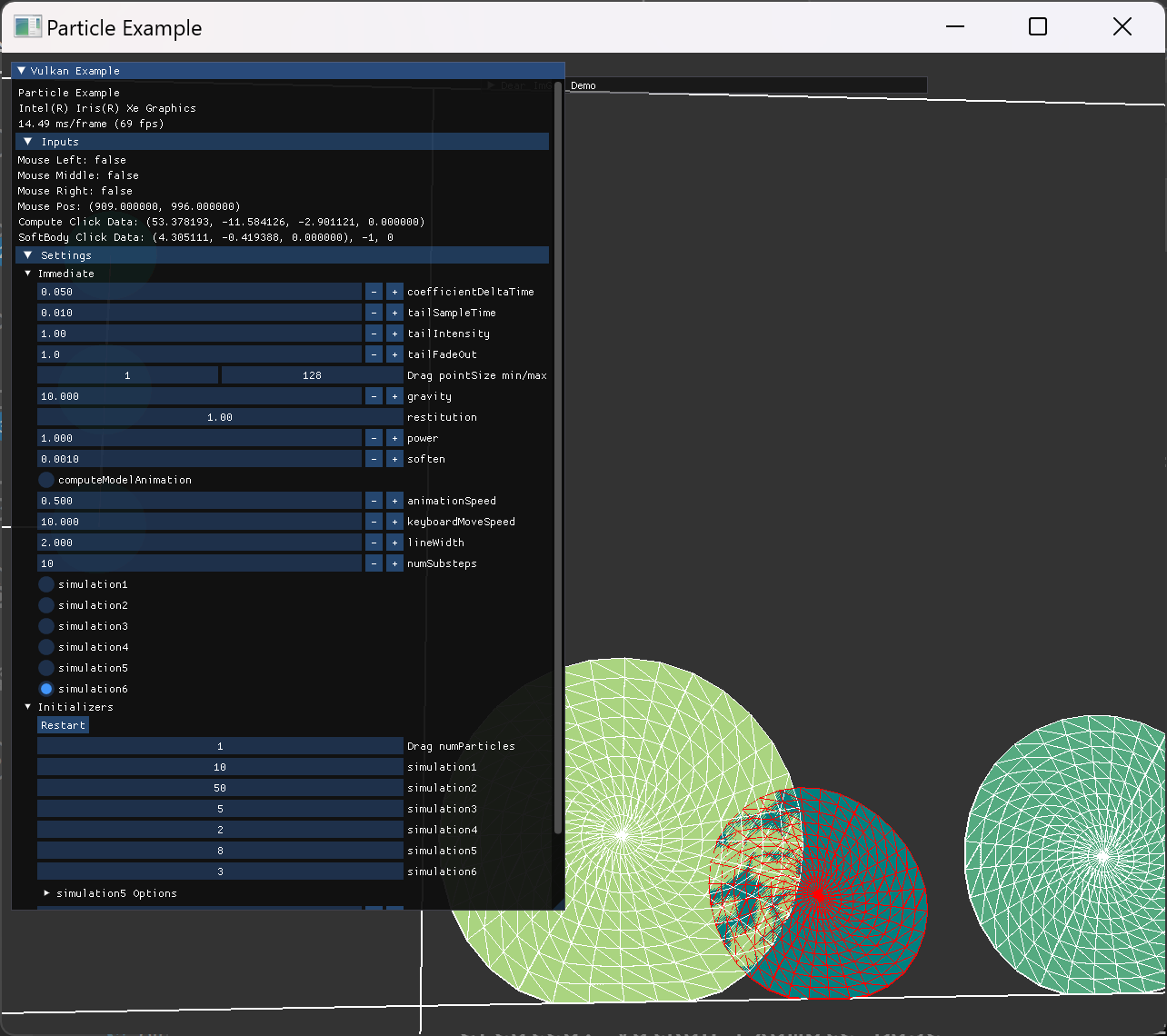The height and width of the screenshot is (1036, 1167).
Task: Click the lineWidth input field
Action: 199,543
